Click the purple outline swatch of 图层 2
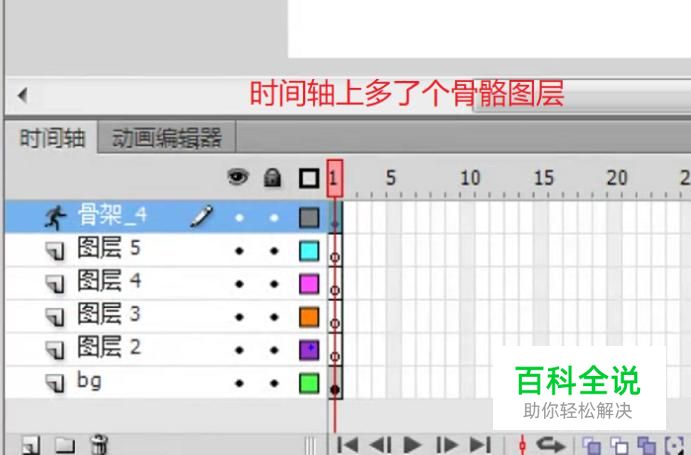691x455 pixels. click(309, 350)
